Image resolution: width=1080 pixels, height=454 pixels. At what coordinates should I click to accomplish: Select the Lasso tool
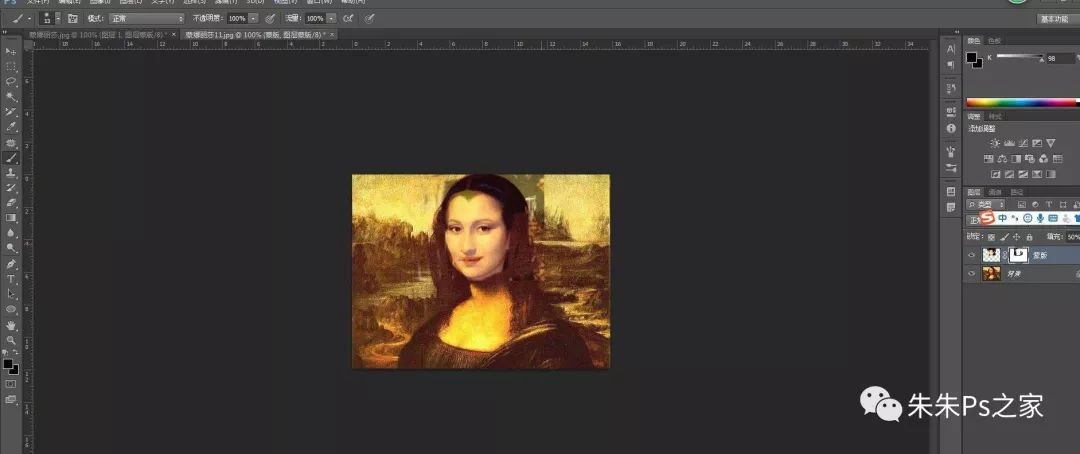[x=11, y=81]
